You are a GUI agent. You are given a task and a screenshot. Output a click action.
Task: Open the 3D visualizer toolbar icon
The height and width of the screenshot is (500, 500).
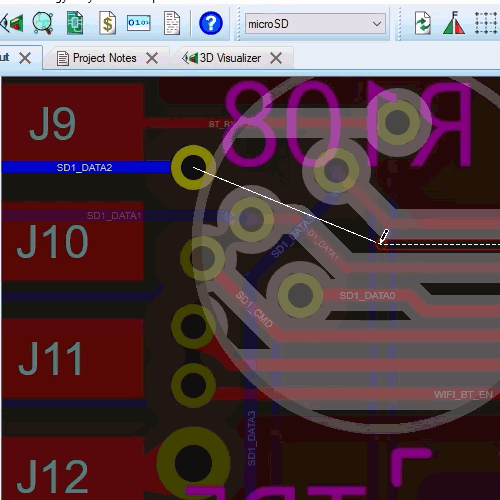(12, 23)
